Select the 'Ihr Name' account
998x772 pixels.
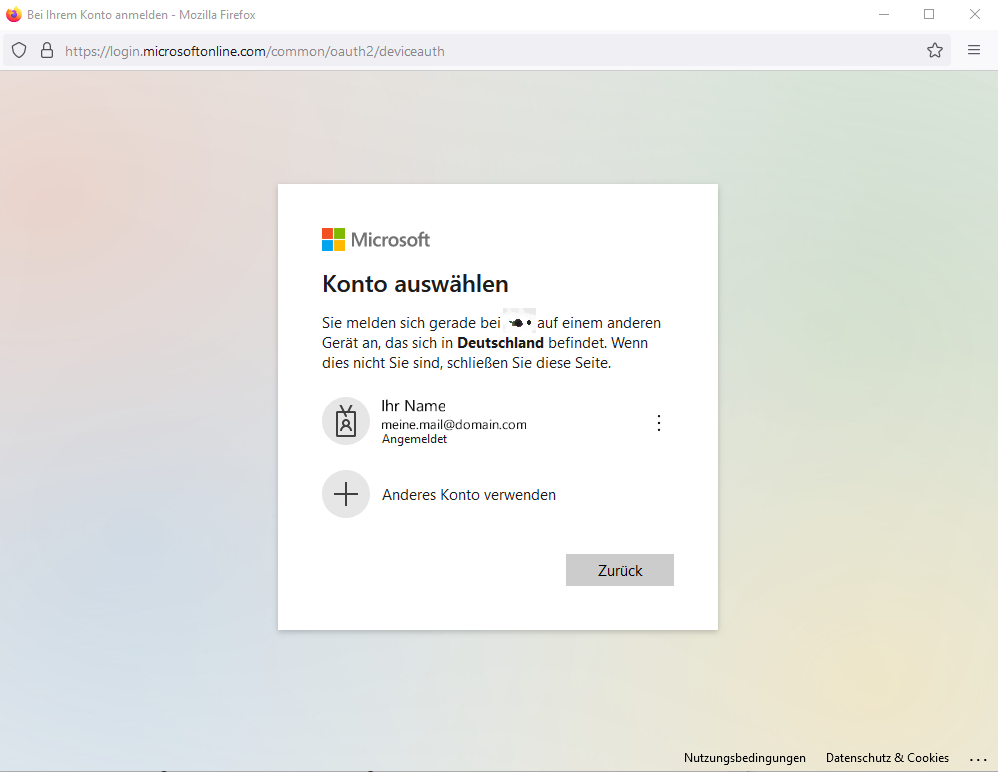(413, 406)
